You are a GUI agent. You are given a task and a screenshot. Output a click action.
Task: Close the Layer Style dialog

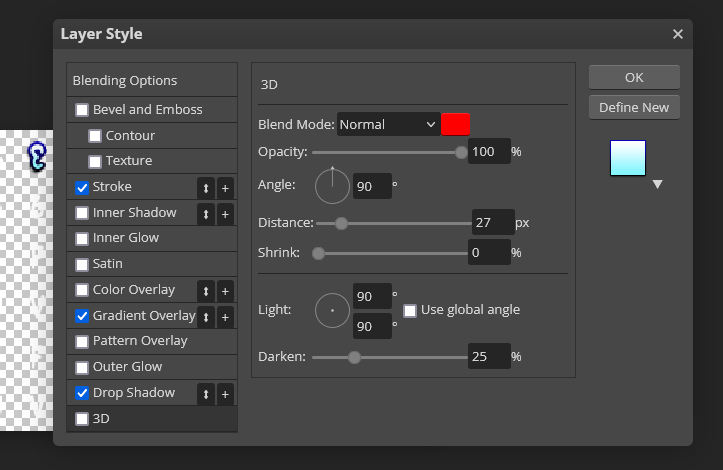pyautogui.click(x=678, y=34)
